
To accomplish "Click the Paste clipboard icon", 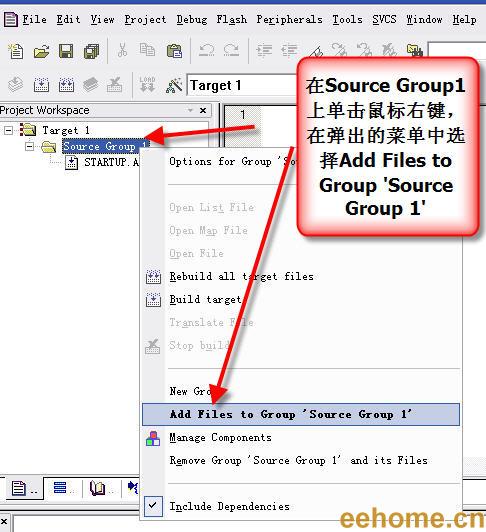I will point(174,52).
